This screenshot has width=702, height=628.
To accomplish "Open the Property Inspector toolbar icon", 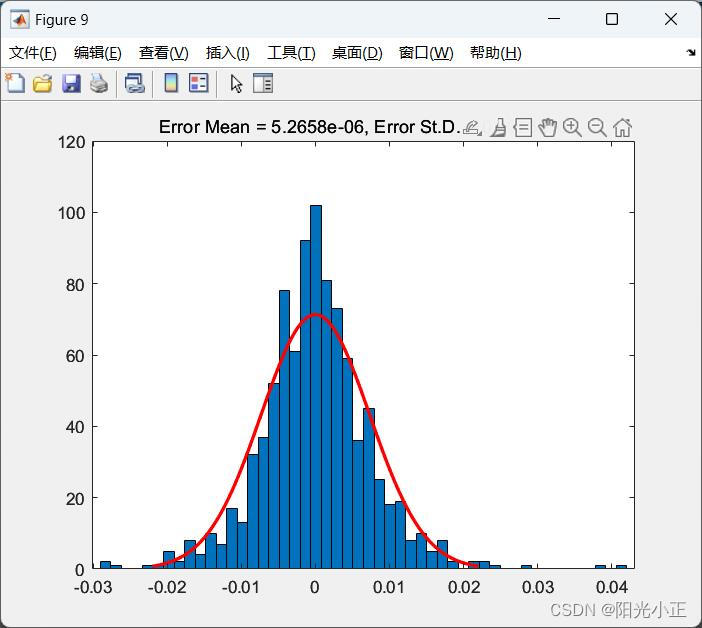I will 263,83.
